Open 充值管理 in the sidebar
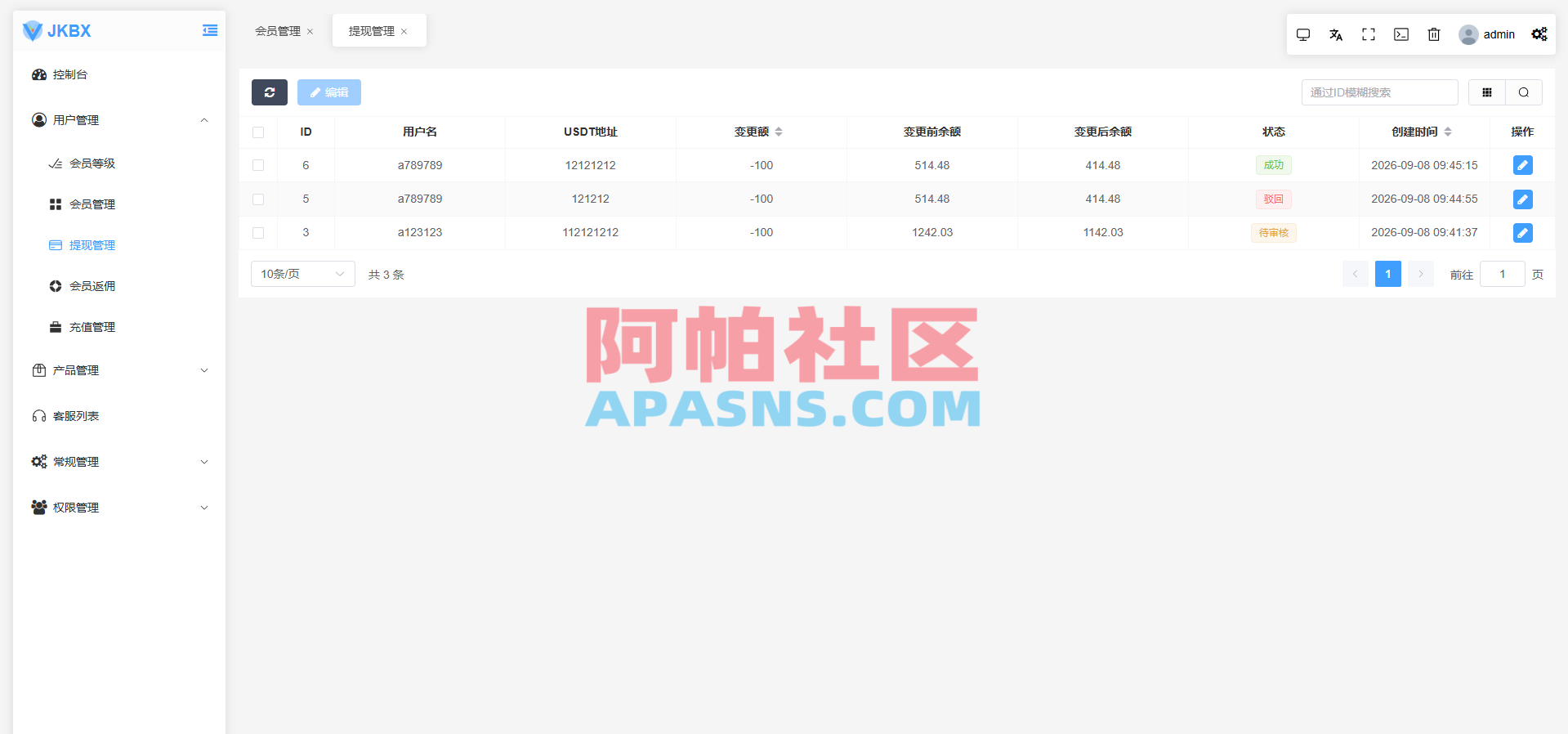The image size is (1568, 734). tap(119, 327)
